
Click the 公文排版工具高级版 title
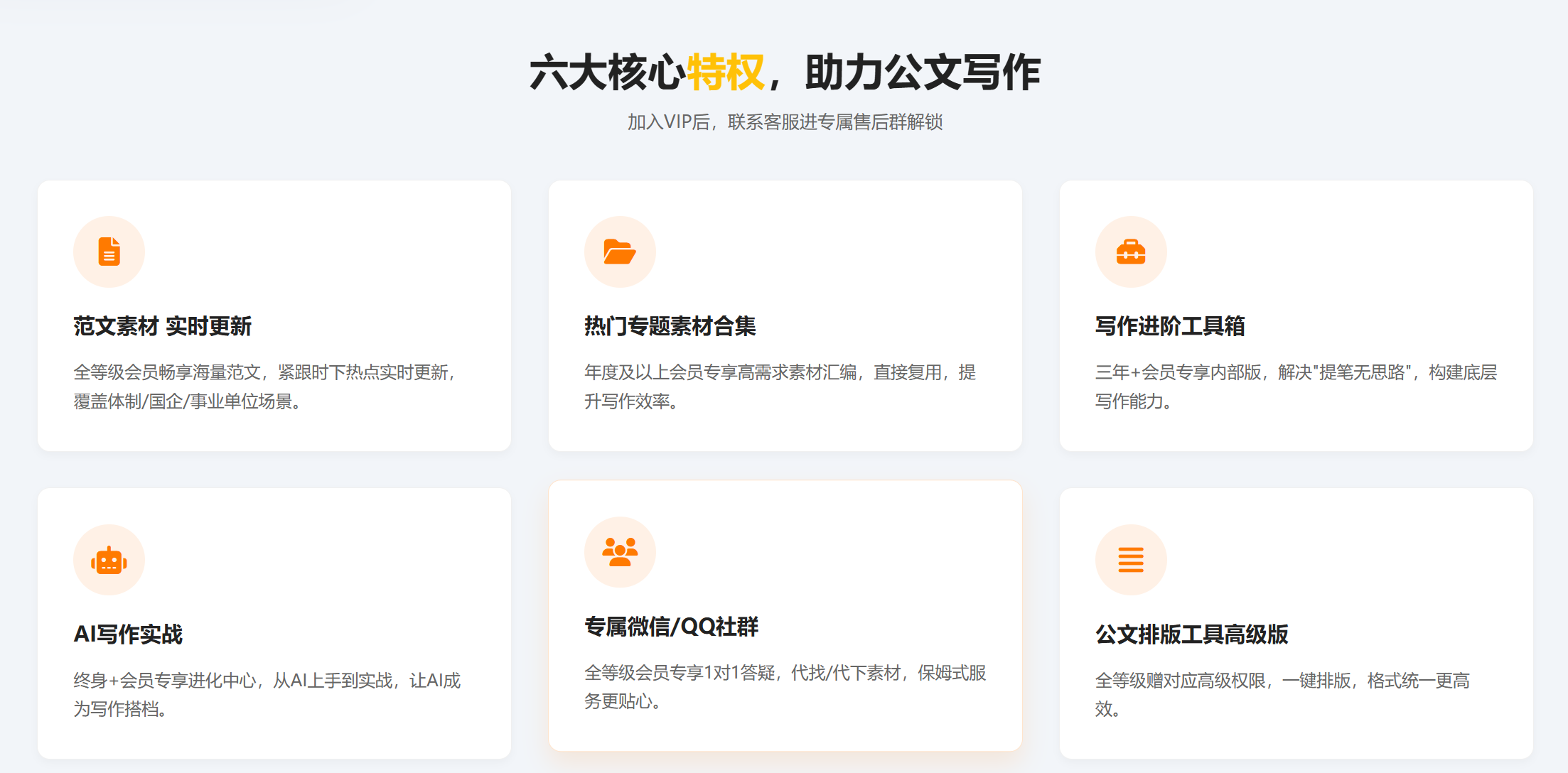pos(1191,634)
